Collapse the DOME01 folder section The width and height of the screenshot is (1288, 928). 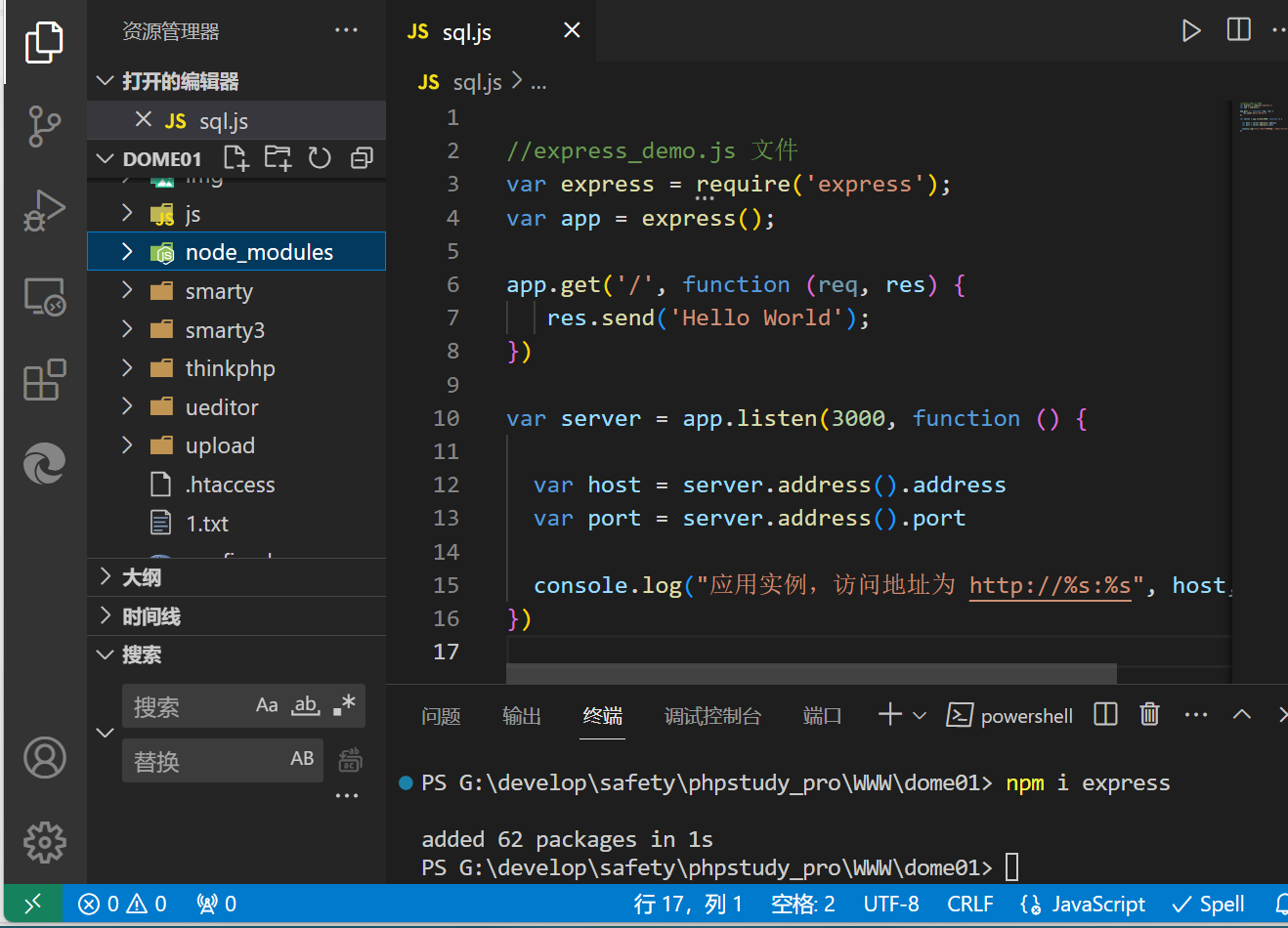tap(106, 158)
